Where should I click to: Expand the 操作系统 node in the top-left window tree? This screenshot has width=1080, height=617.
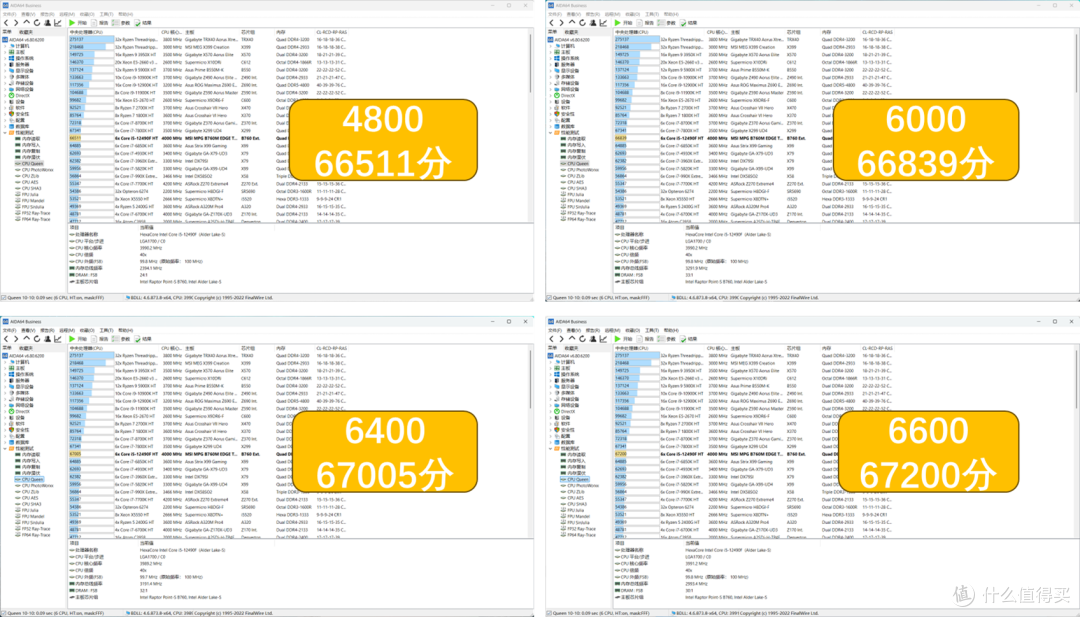[x=6, y=59]
